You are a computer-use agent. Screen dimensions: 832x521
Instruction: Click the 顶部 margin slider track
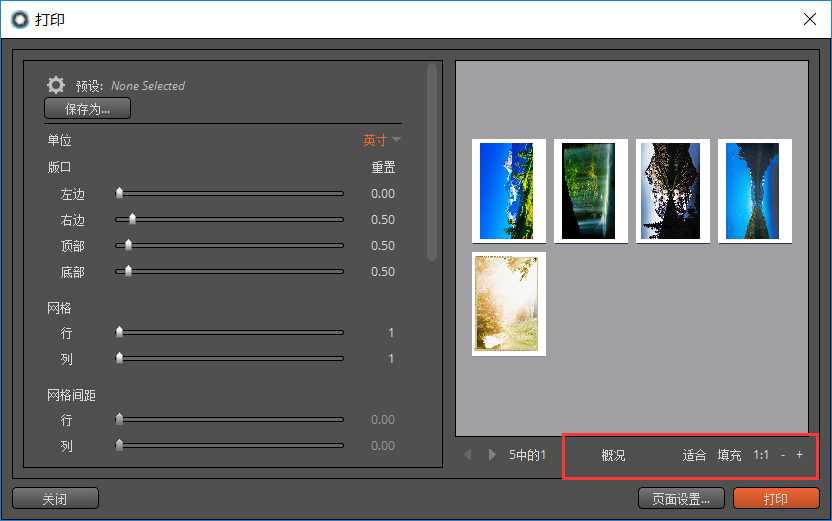[x=229, y=245]
